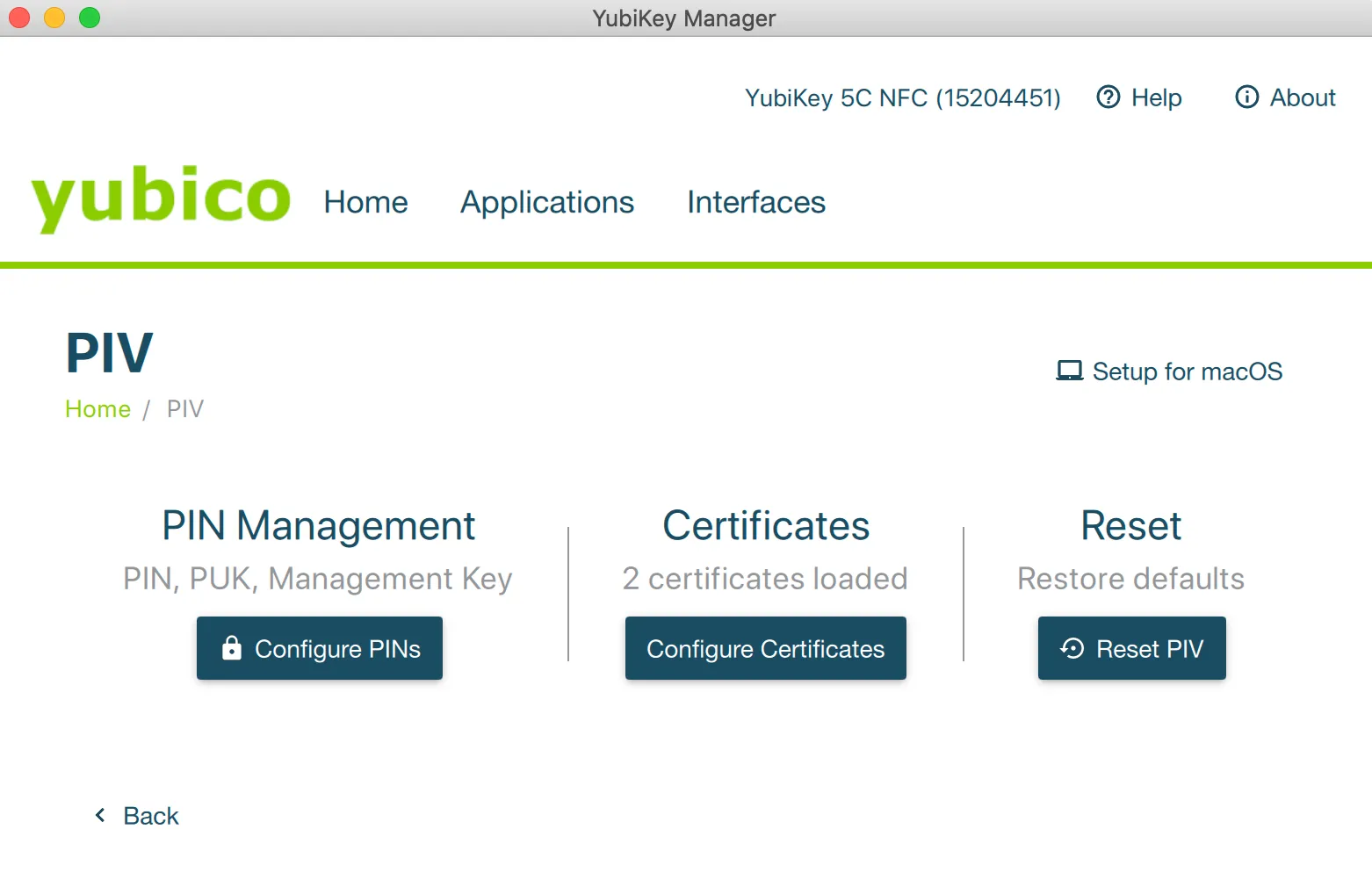Click the circular arrow reset icon
Image resolution: width=1372 pixels, height=887 pixels.
pos(1072,648)
